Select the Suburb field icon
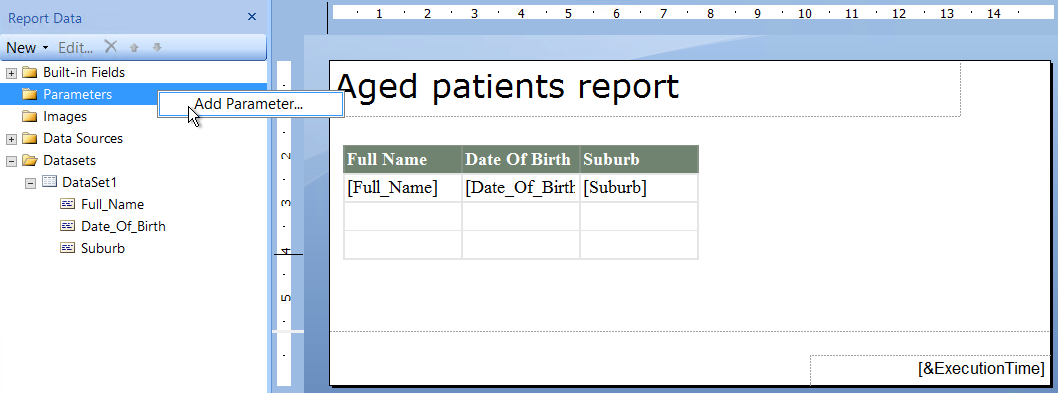This screenshot has height=393, width=1058. coord(67,248)
